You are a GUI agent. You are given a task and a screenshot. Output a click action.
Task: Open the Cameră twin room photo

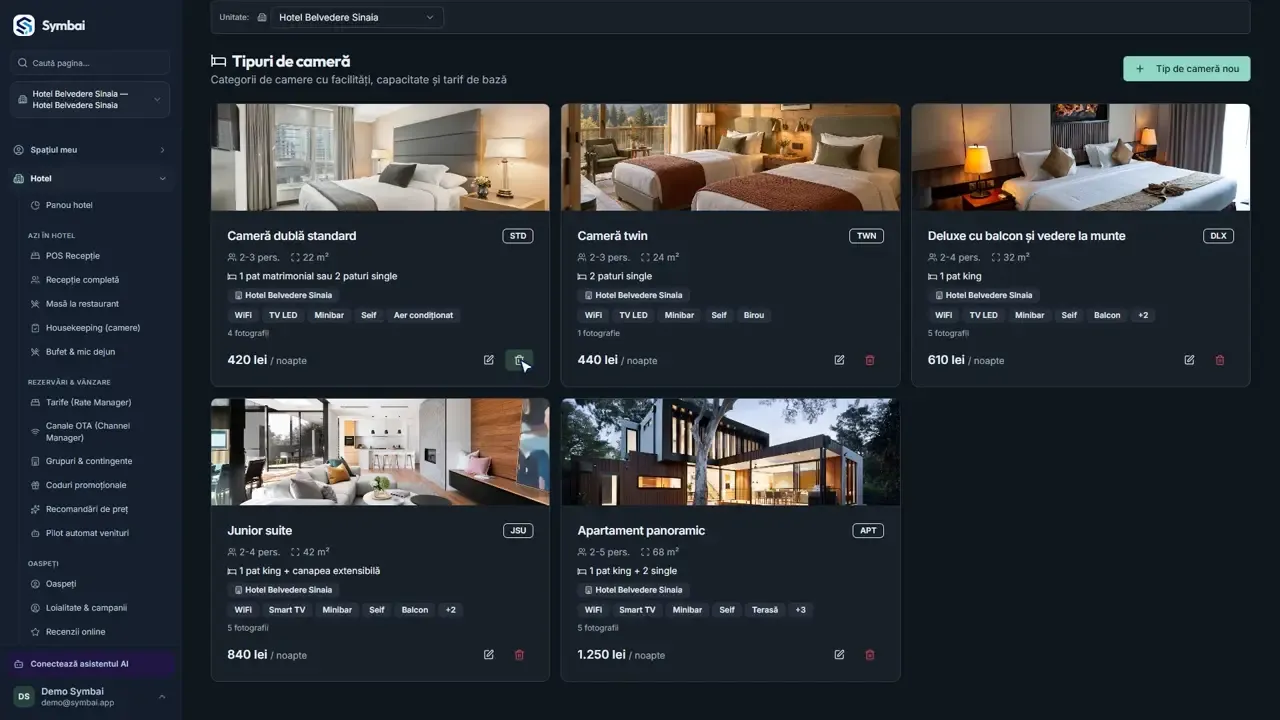point(730,157)
